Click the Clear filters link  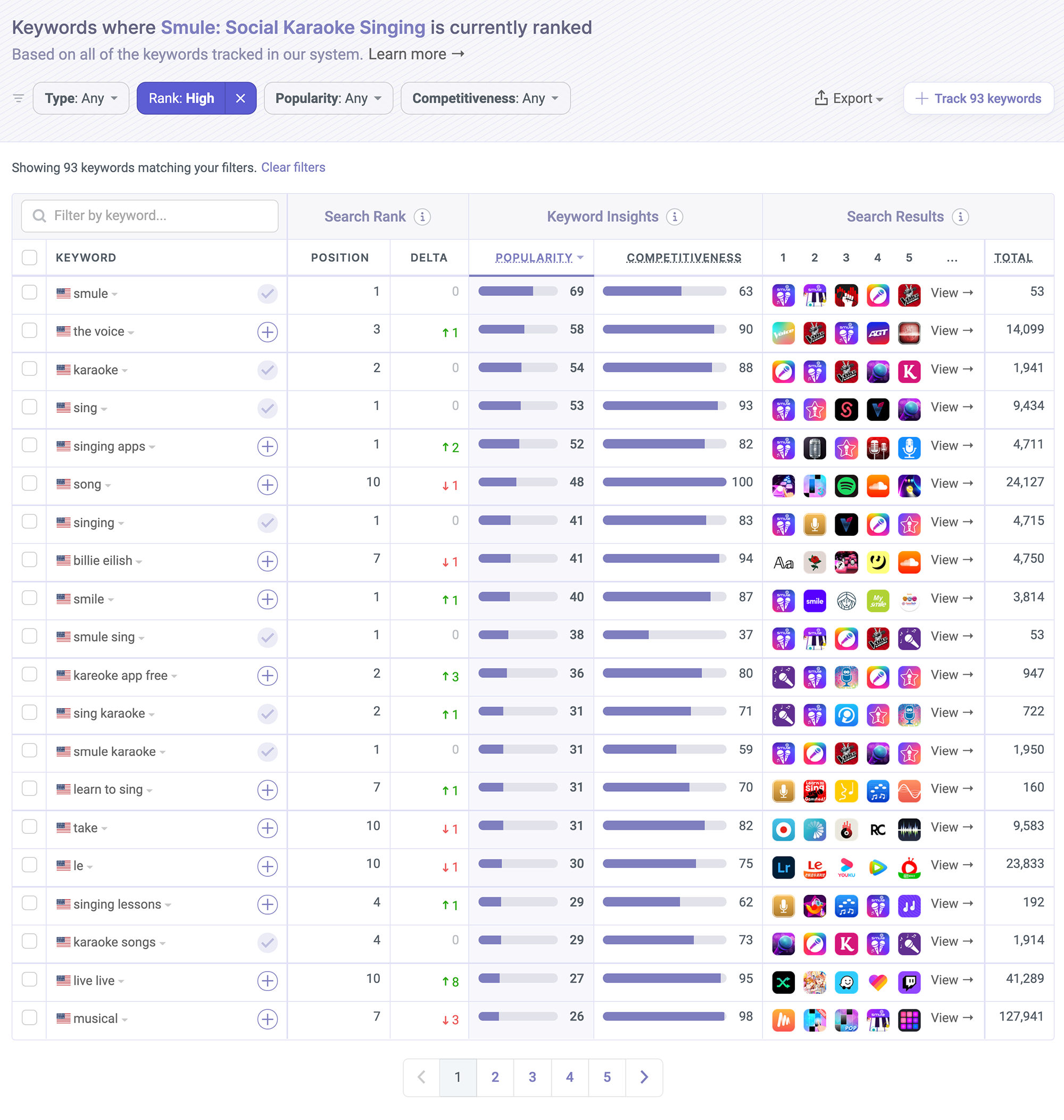point(293,167)
